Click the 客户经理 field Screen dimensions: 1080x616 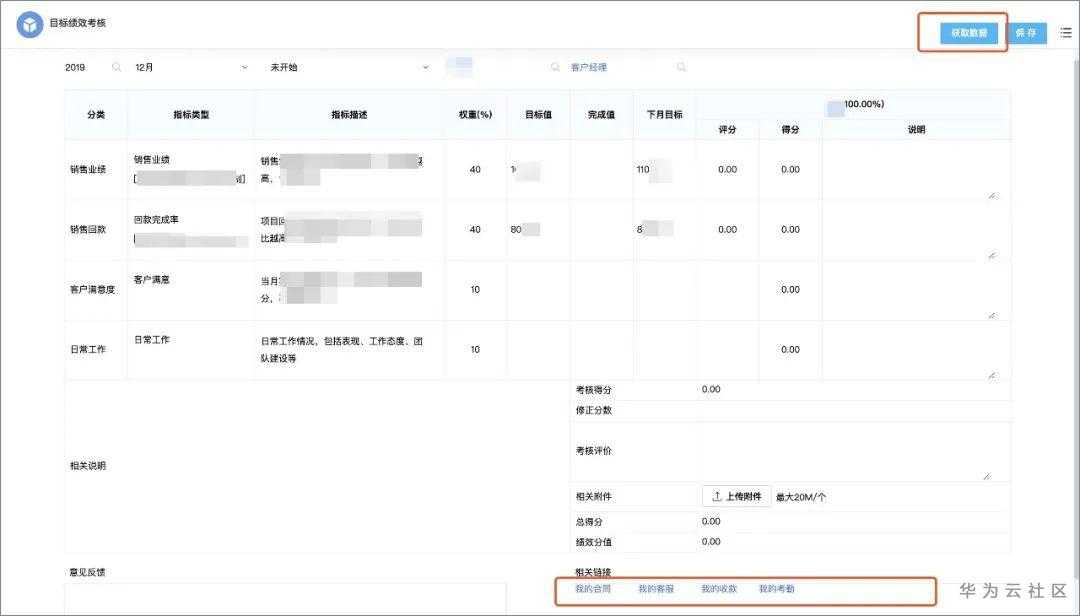coord(627,67)
